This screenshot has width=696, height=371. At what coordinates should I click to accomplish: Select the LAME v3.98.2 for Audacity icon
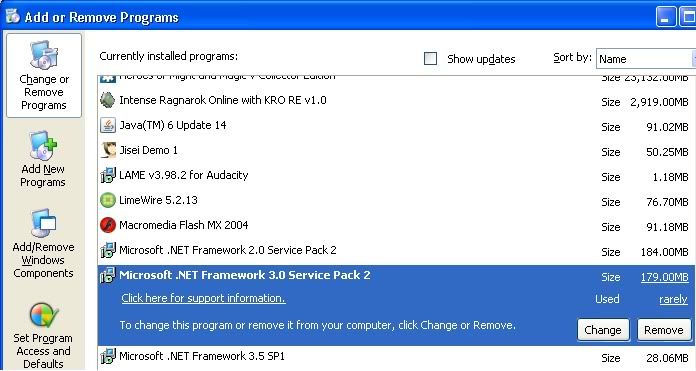pyautogui.click(x=107, y=175)
